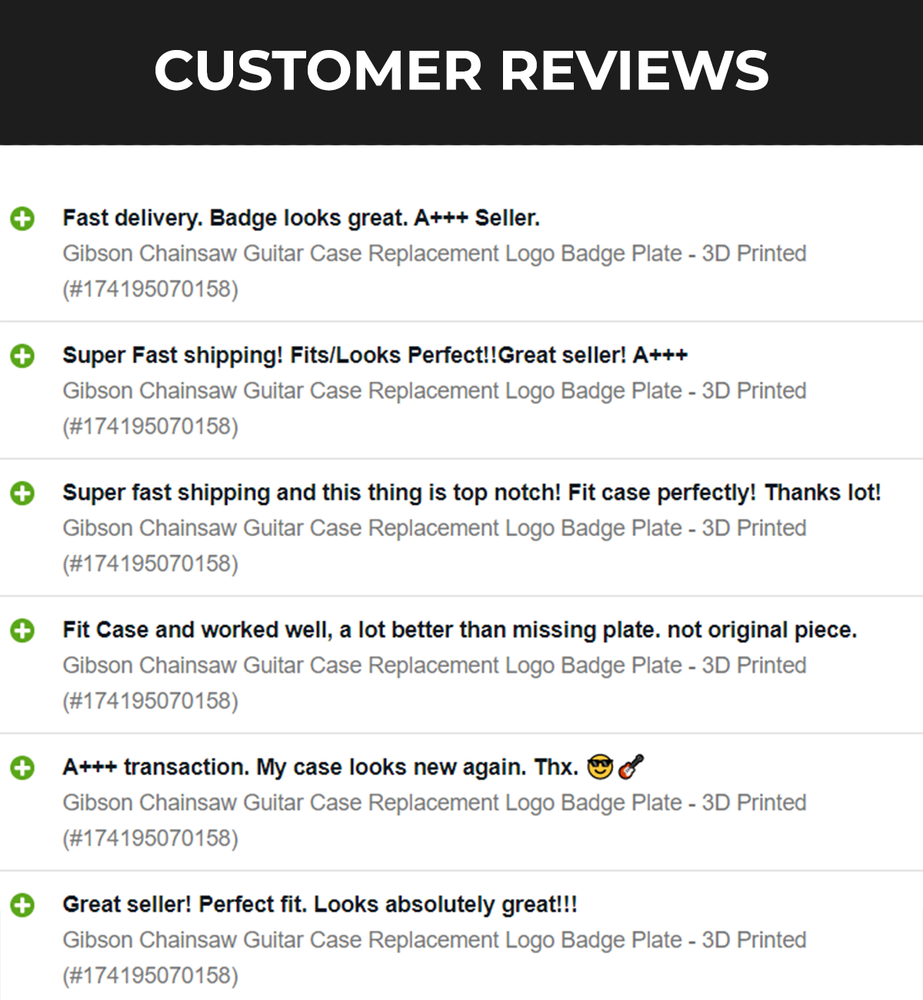
Task: Click item number under the first review
Action: point(150,289)
